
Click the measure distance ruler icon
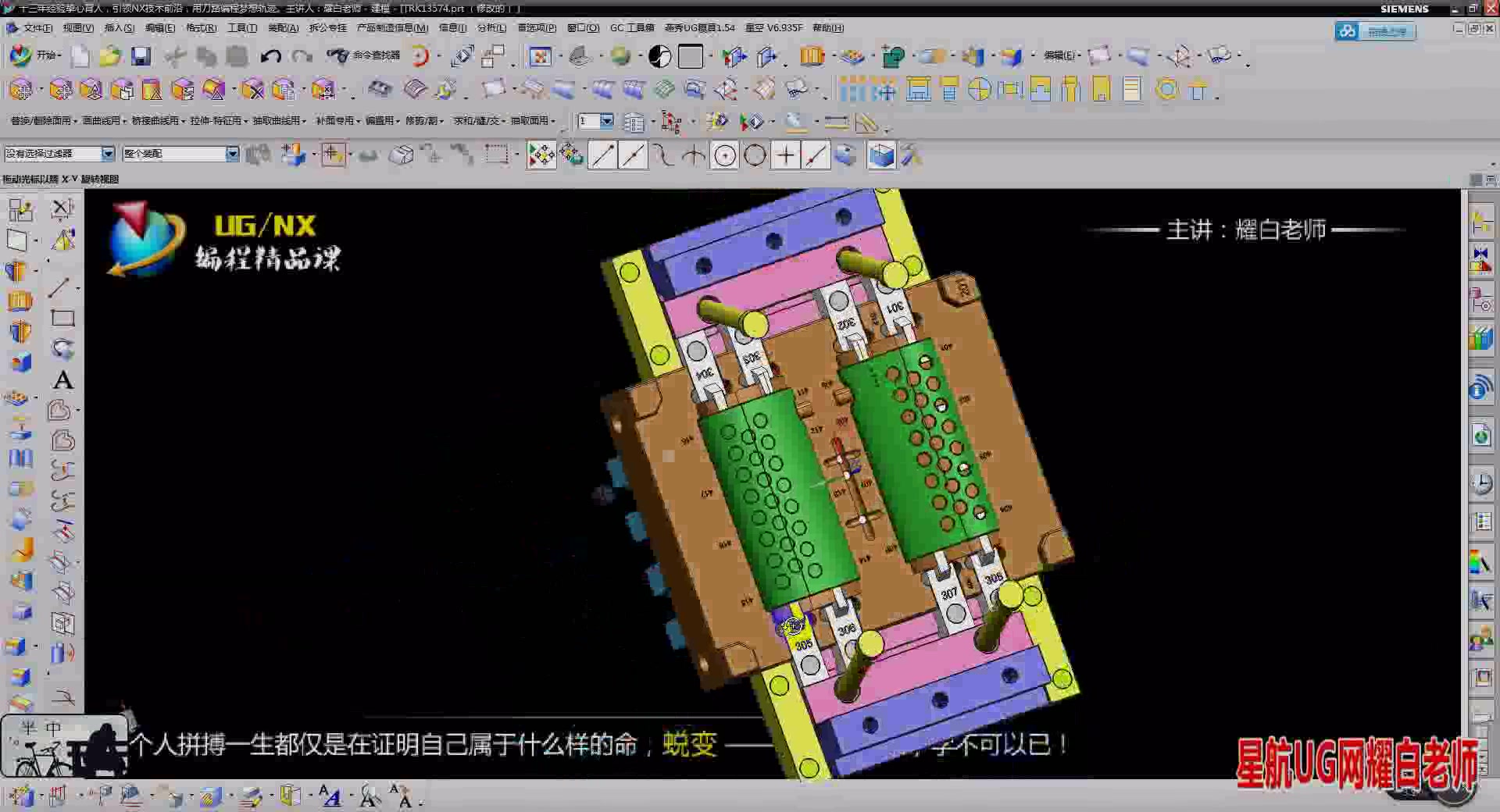[837, 122]
